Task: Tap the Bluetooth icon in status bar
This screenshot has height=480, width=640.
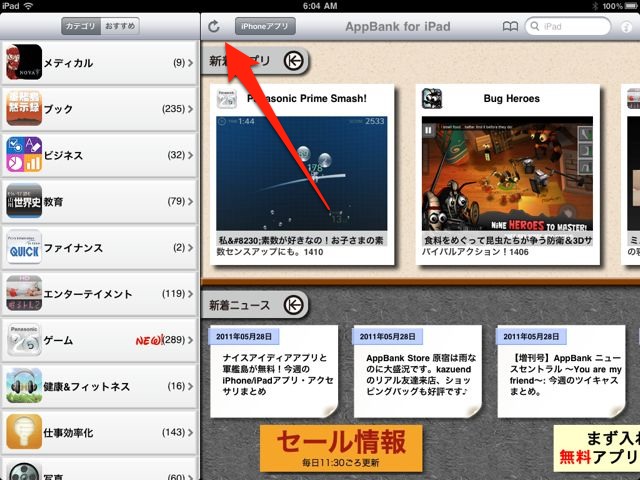Action: coord(595,6)
